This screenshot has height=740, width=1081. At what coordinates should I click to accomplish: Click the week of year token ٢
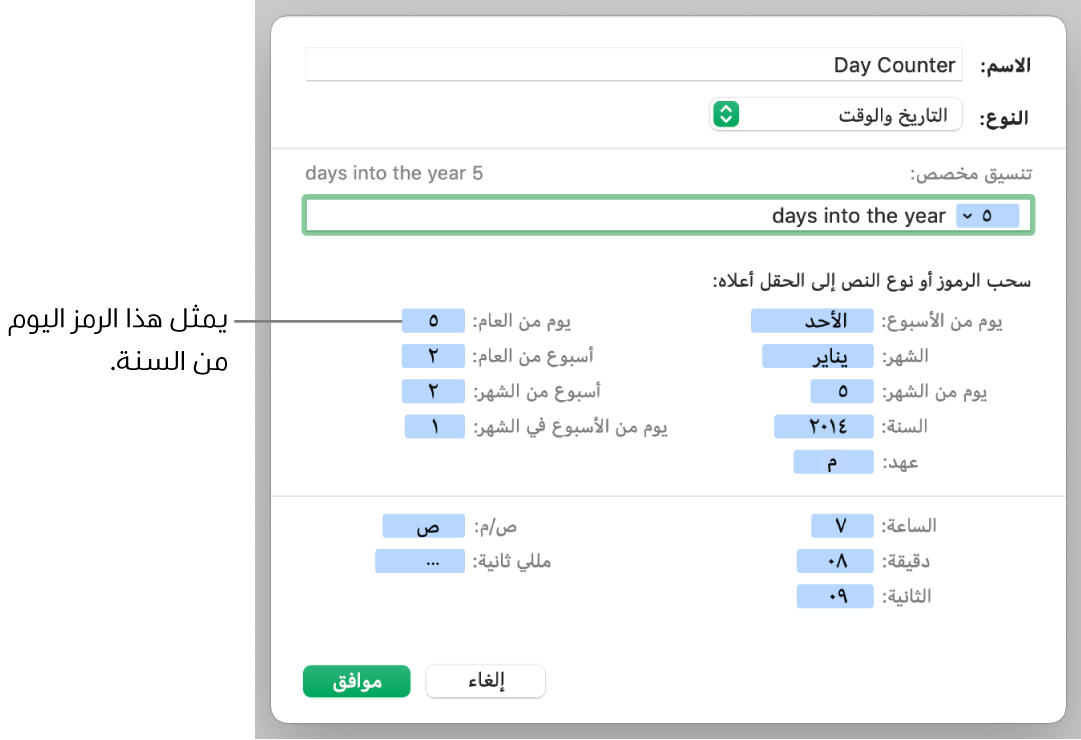pos(433,356)
